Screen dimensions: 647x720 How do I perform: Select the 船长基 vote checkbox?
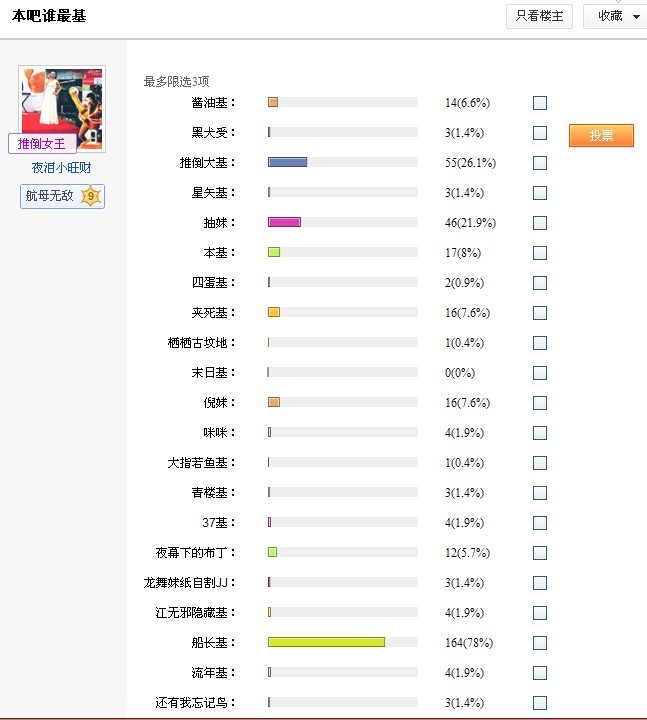540,642
